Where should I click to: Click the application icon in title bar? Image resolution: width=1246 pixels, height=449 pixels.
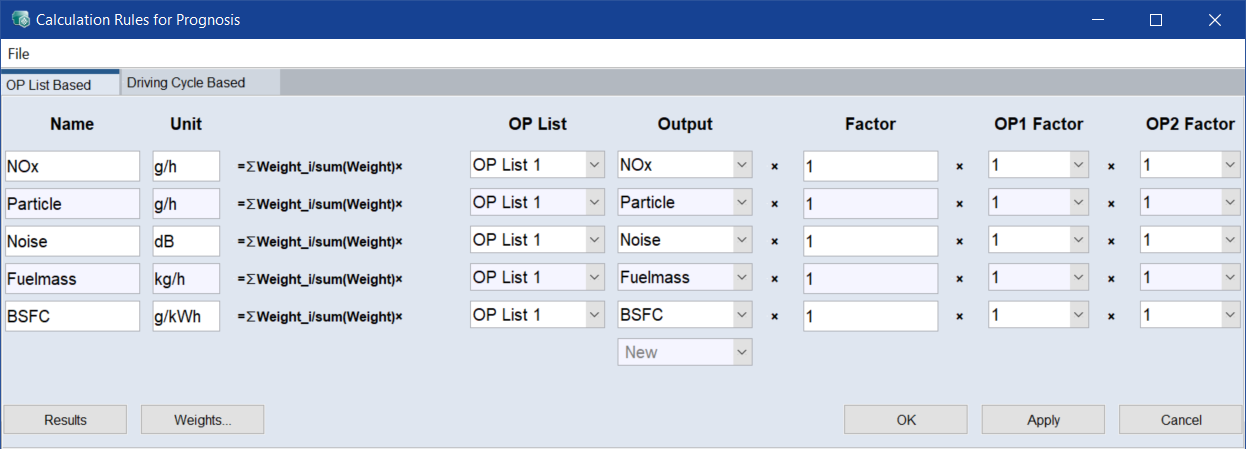[19, 19]
